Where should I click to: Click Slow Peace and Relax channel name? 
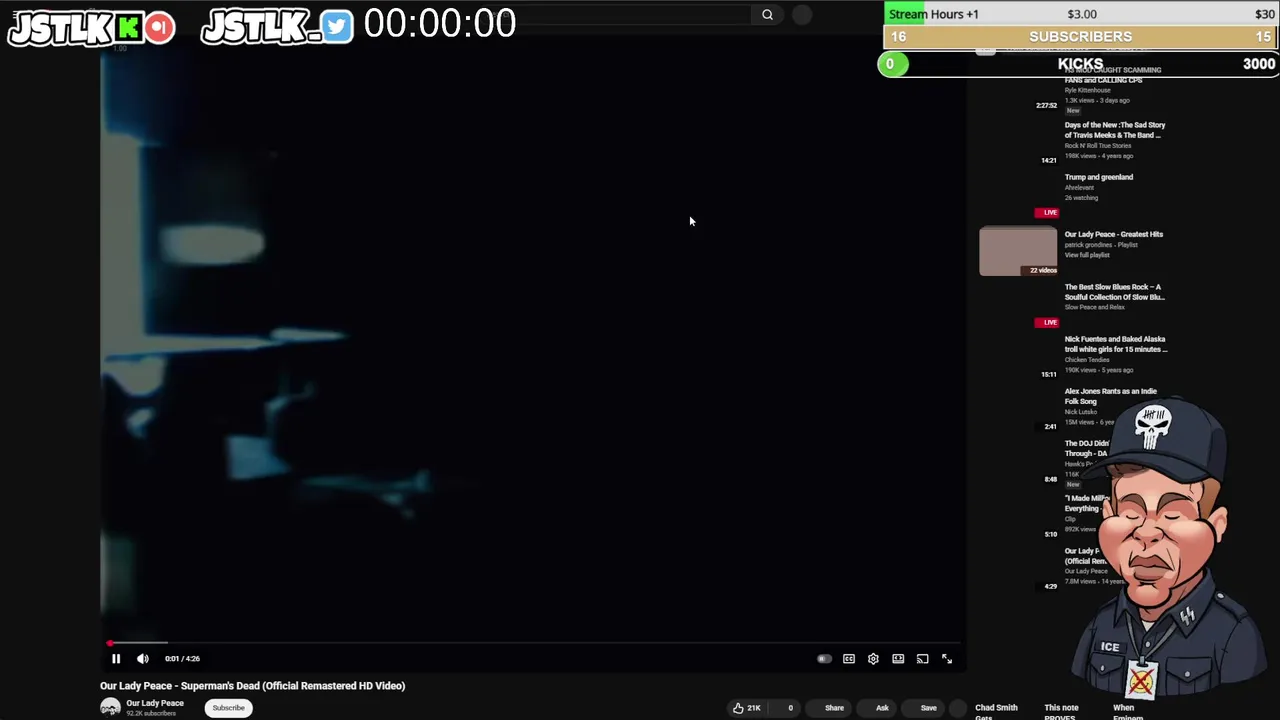coord(1094,307)
